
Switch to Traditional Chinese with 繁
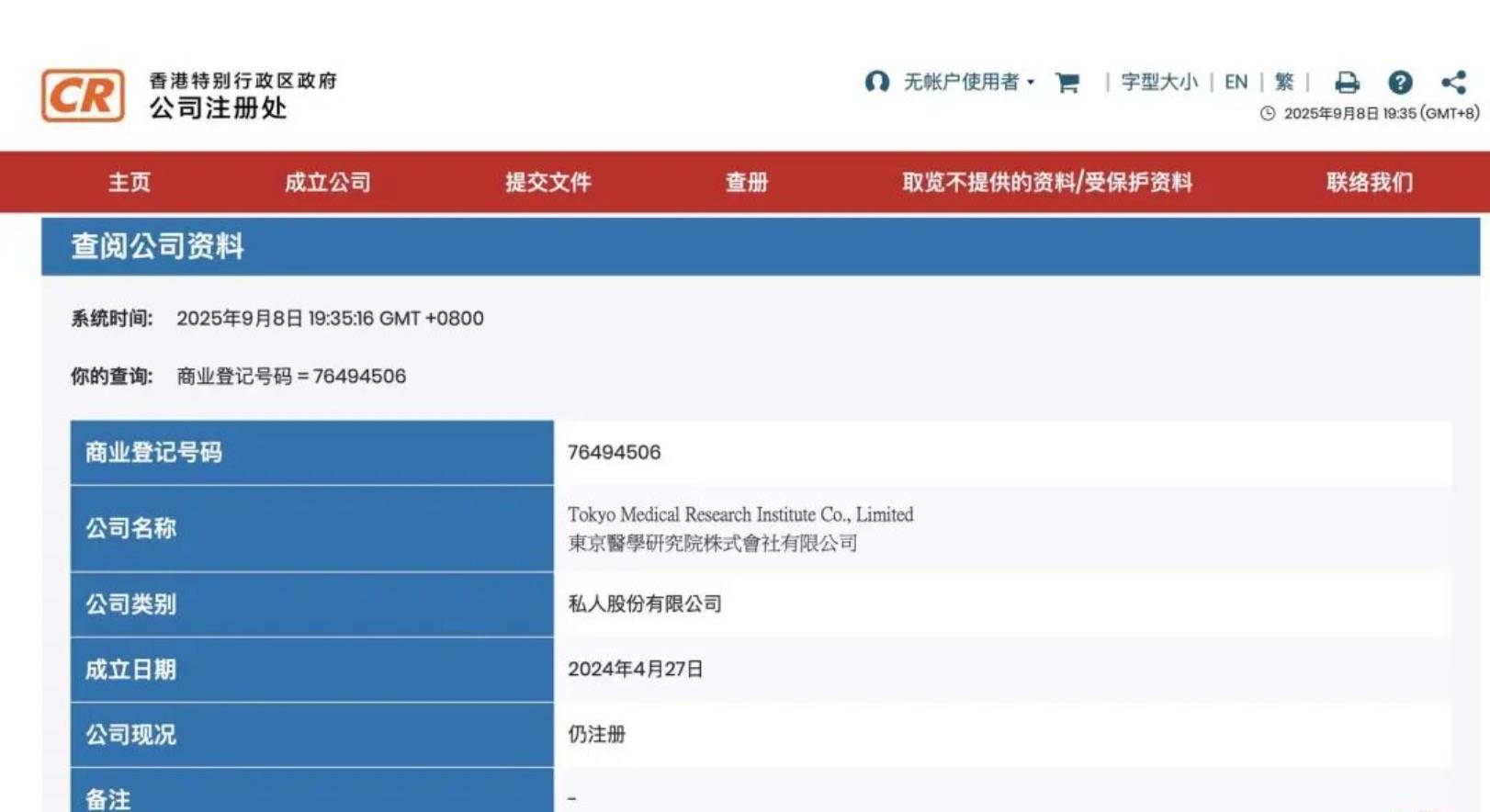tap(1284, 83)
